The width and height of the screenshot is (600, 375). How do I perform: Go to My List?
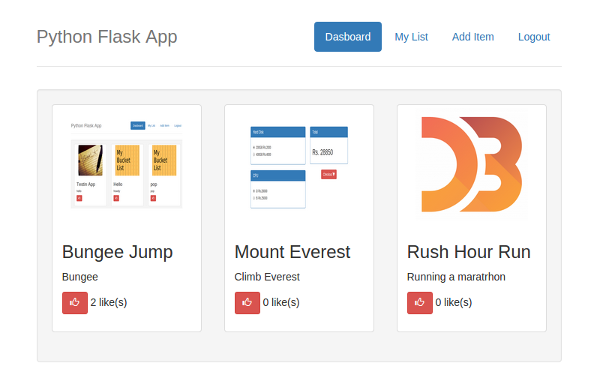[411, 37]
